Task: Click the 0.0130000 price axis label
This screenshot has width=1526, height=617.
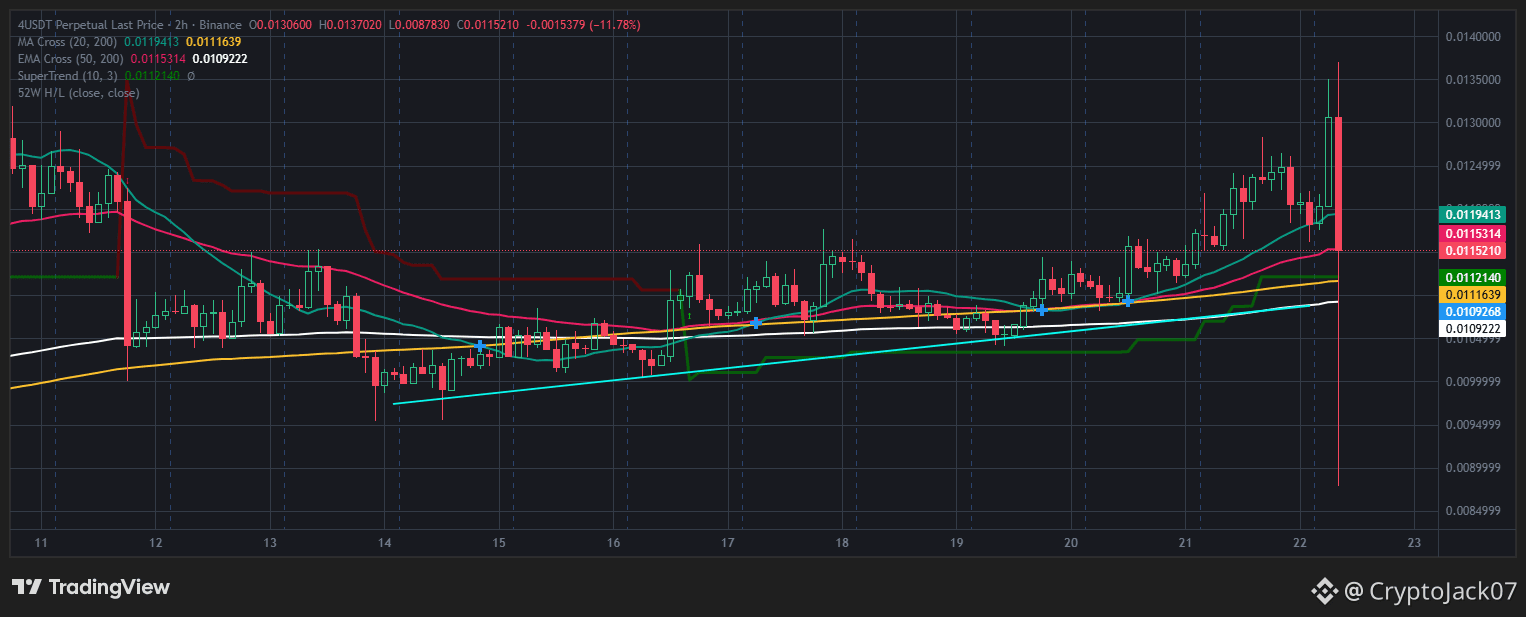Action: tap(1473, 123)
